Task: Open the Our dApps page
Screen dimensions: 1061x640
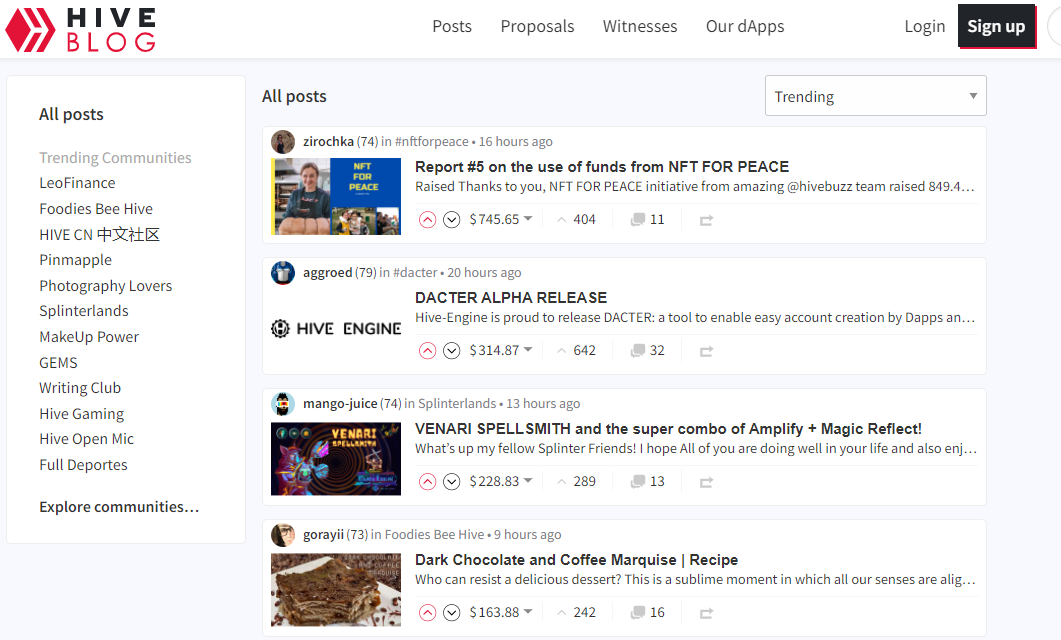Action: click(745, 26)
